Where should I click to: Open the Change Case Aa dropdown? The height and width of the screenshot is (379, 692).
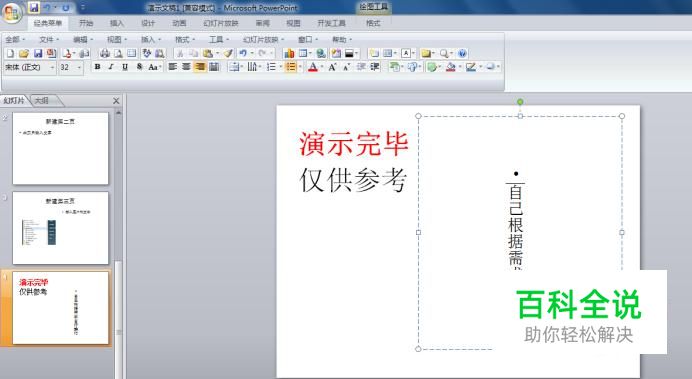pyautogui.click(x=154, y=67)
